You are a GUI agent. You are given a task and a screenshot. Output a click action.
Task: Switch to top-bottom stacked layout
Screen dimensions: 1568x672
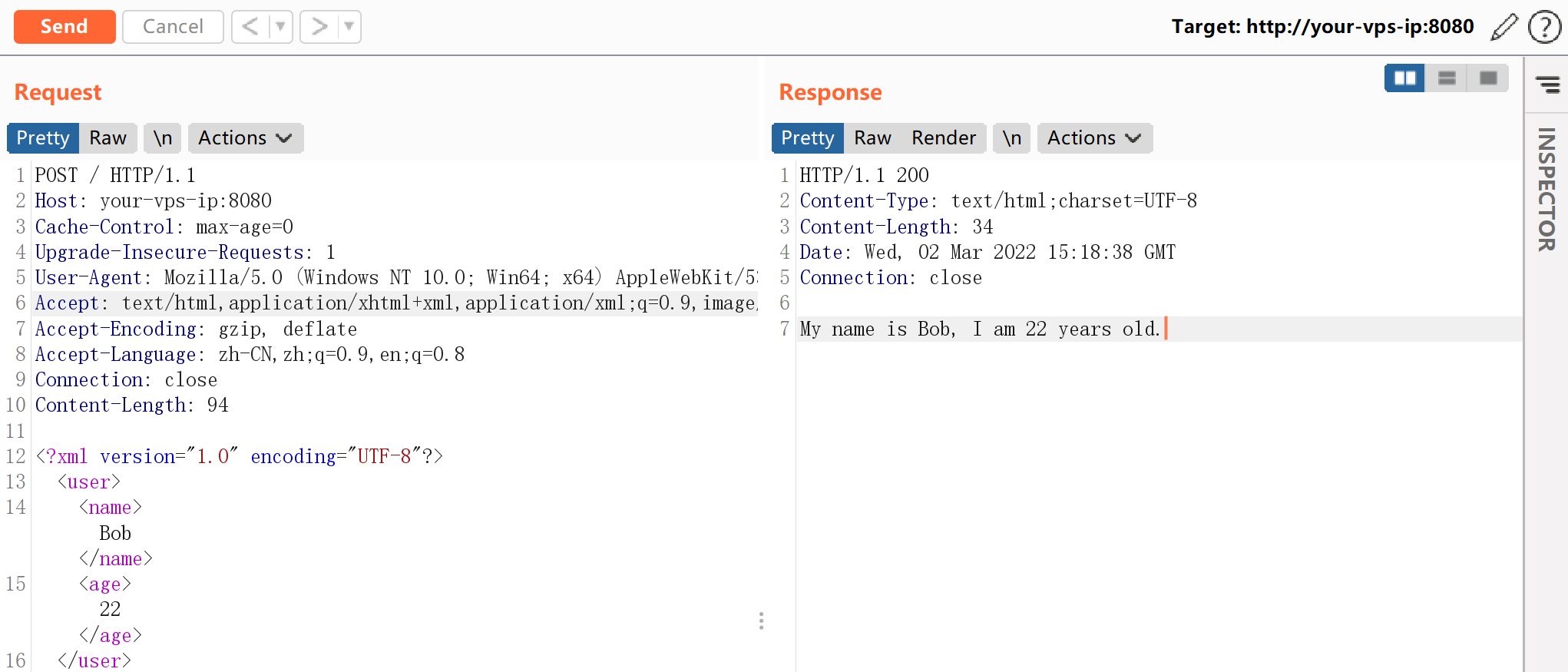point(1447,78)
